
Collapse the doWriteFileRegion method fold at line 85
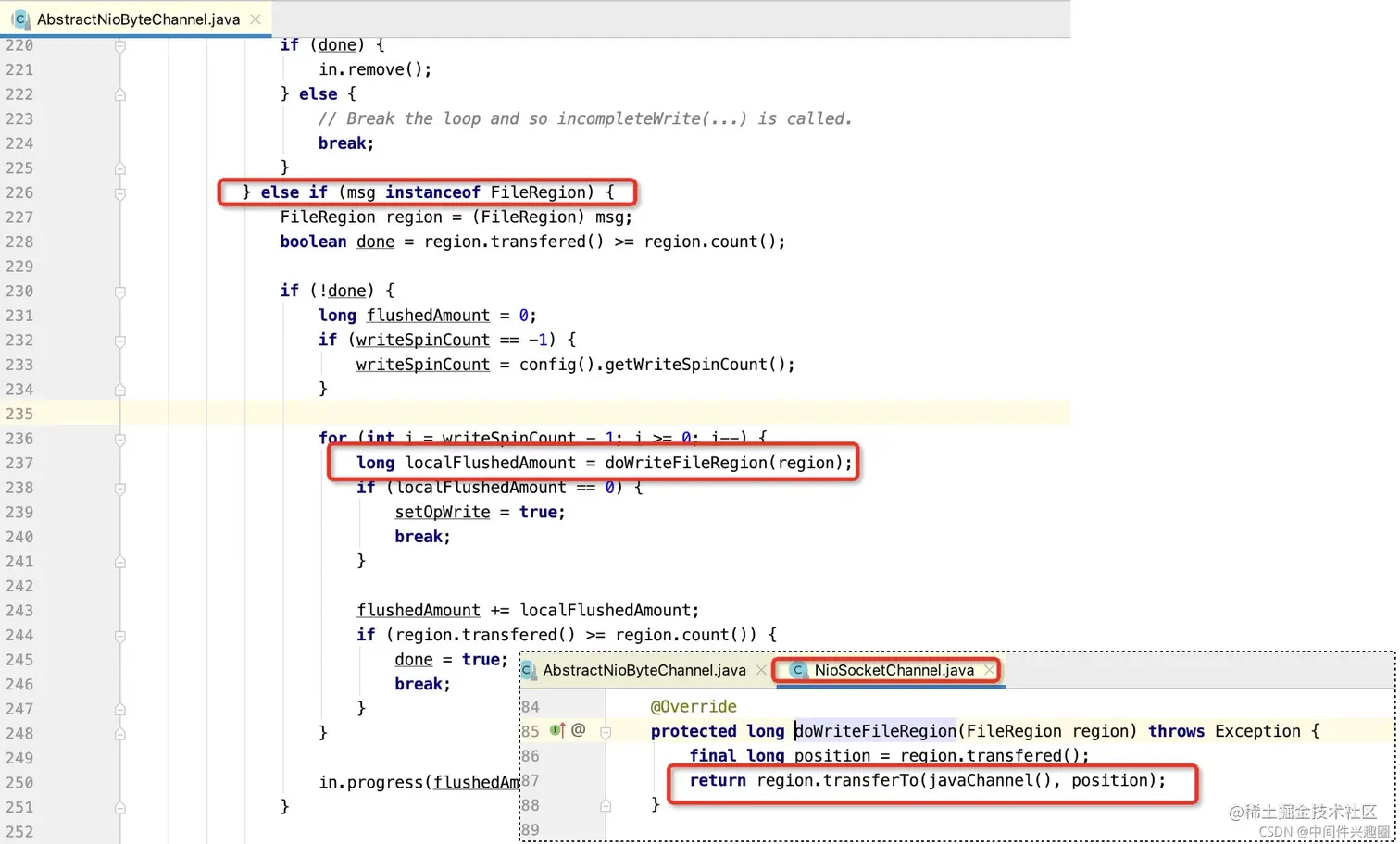click(x=606, y=732)
